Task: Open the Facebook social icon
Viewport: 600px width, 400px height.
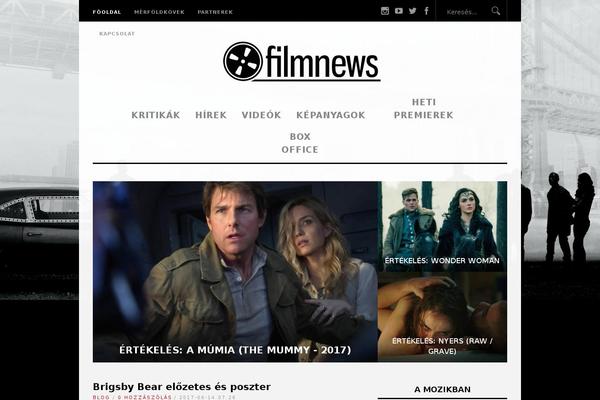Action: point(426,11)
